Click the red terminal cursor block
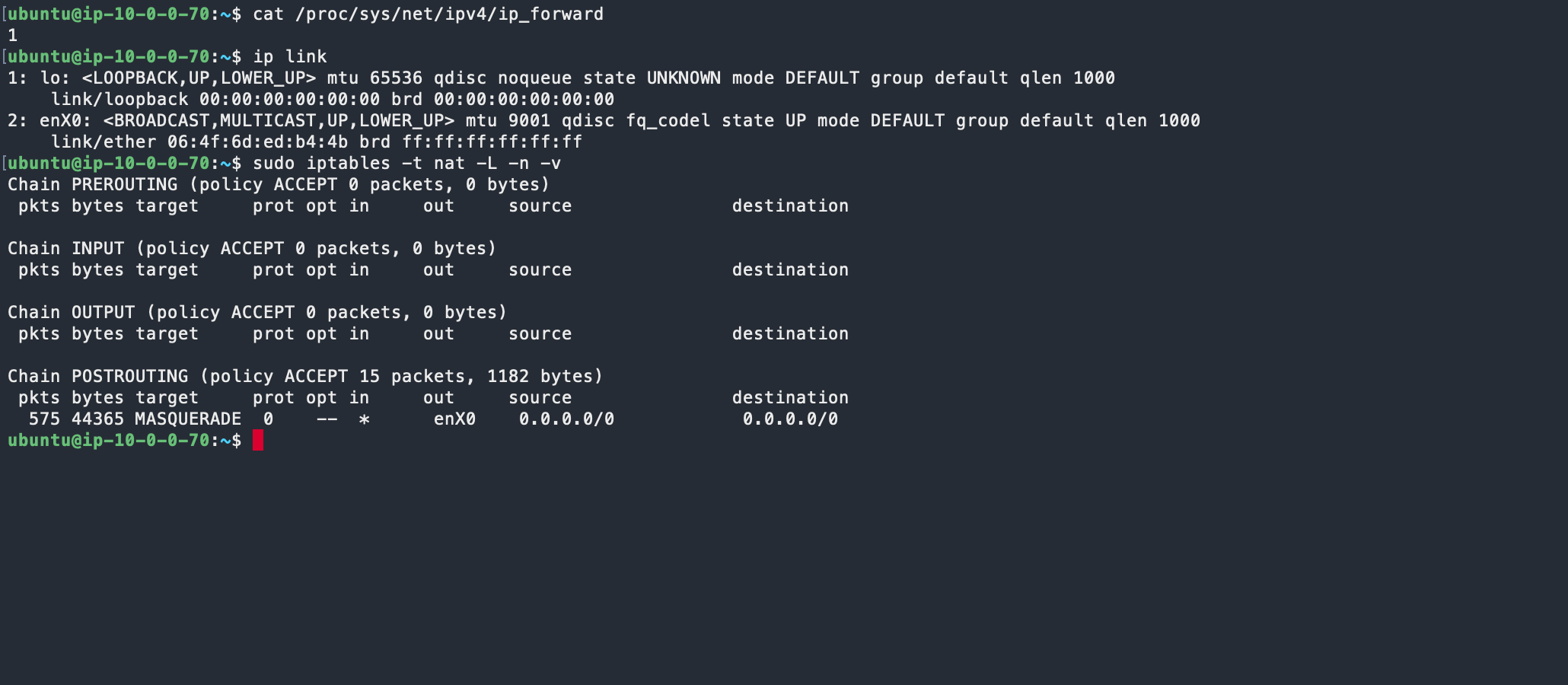The width and height of the screenshot is (1568, 685). pos(258,440)
